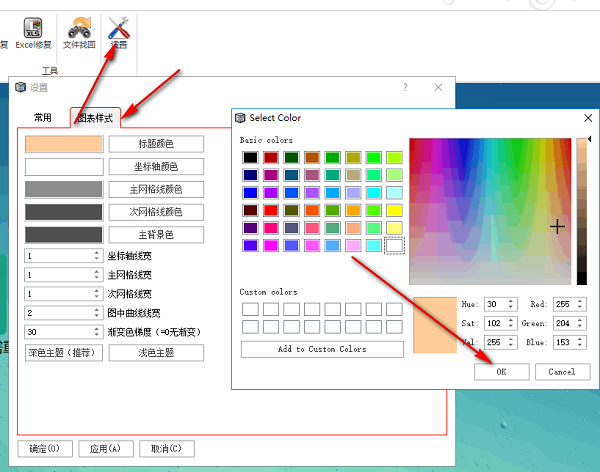
Task: Open the 文件找回 file recovery tool
Action: click(x=79, y=33)
